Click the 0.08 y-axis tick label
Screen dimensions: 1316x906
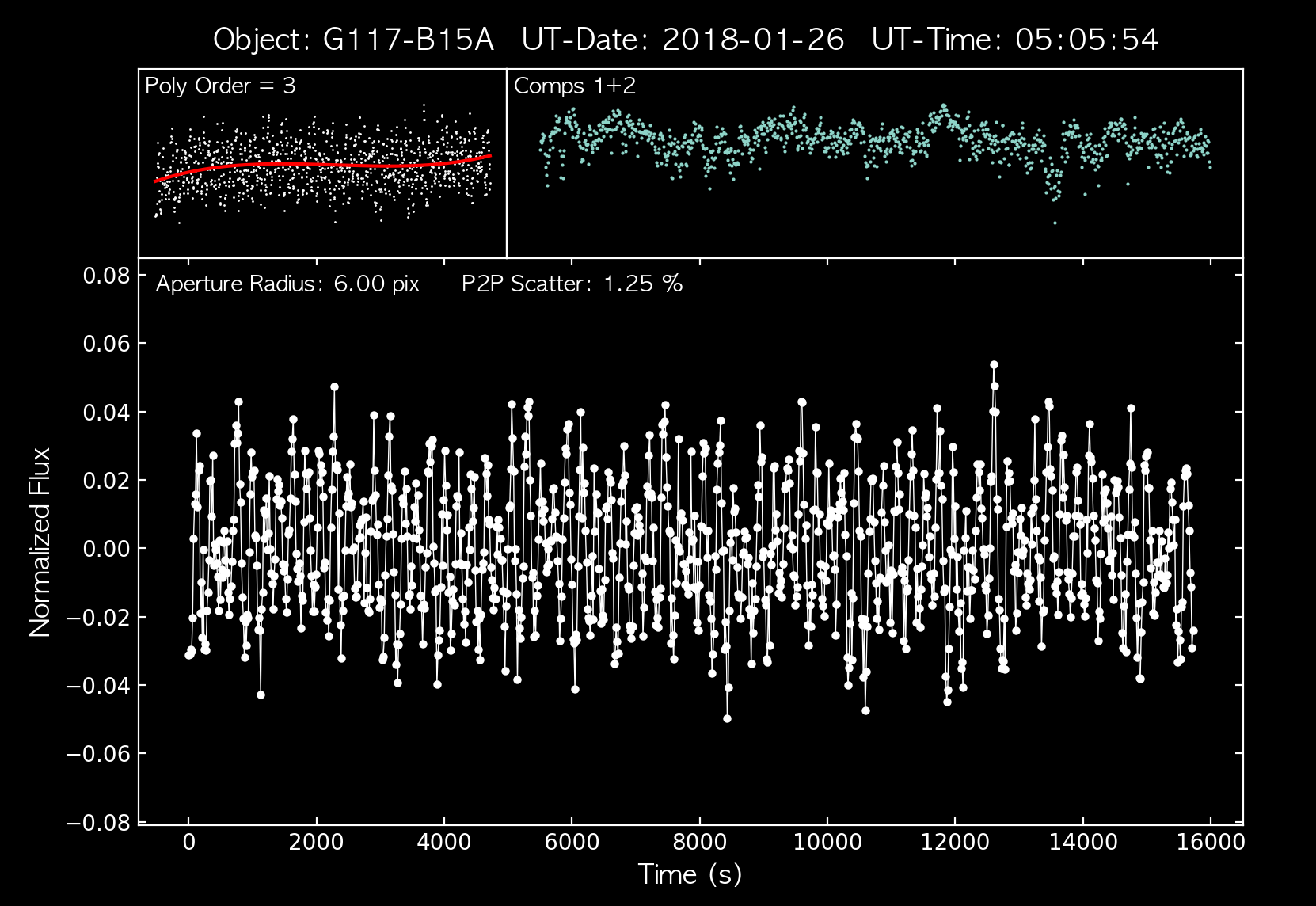pyautogui.click(x=106, y=275)
